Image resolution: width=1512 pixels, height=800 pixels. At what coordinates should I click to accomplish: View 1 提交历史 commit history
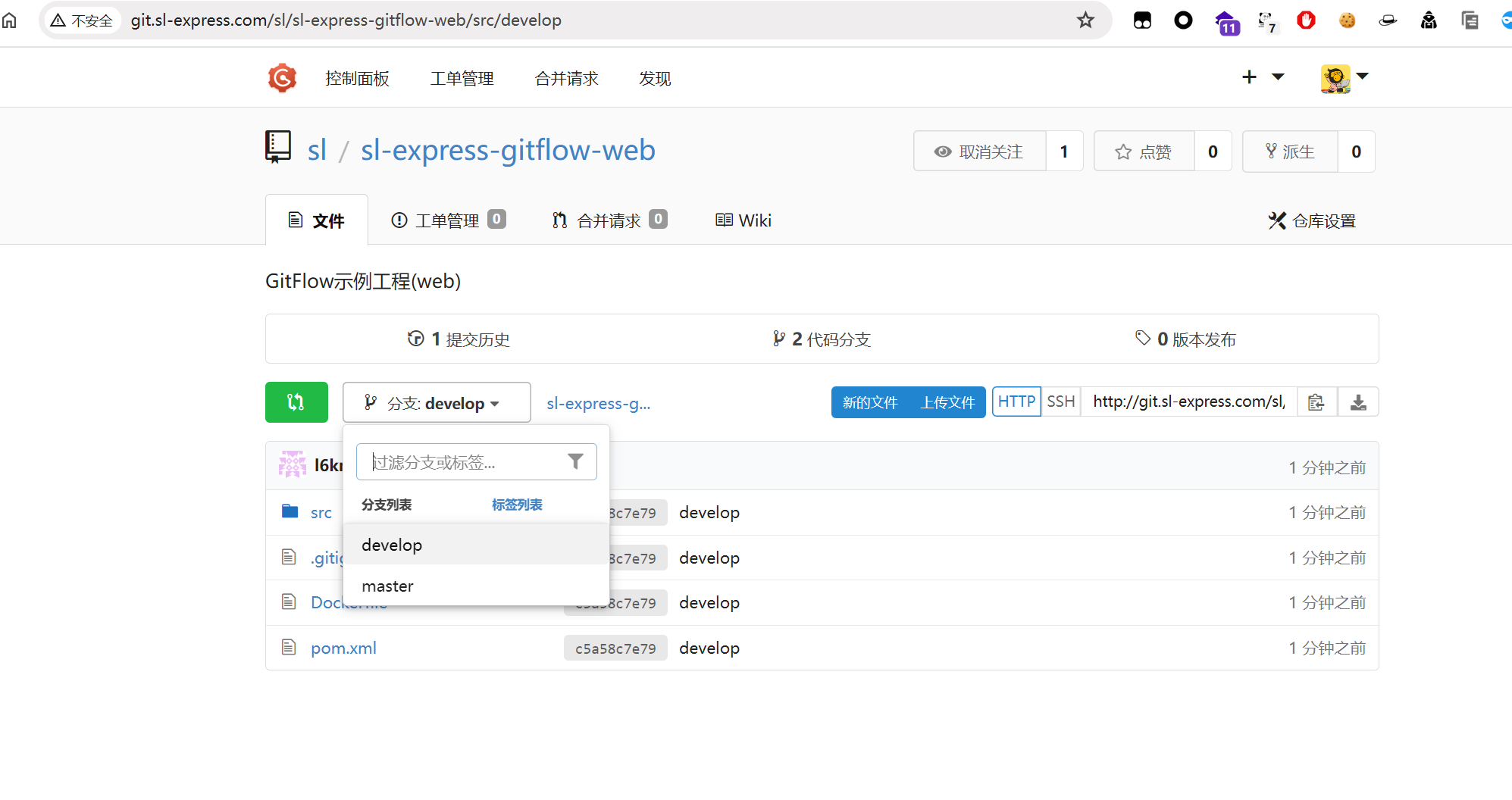459,339
